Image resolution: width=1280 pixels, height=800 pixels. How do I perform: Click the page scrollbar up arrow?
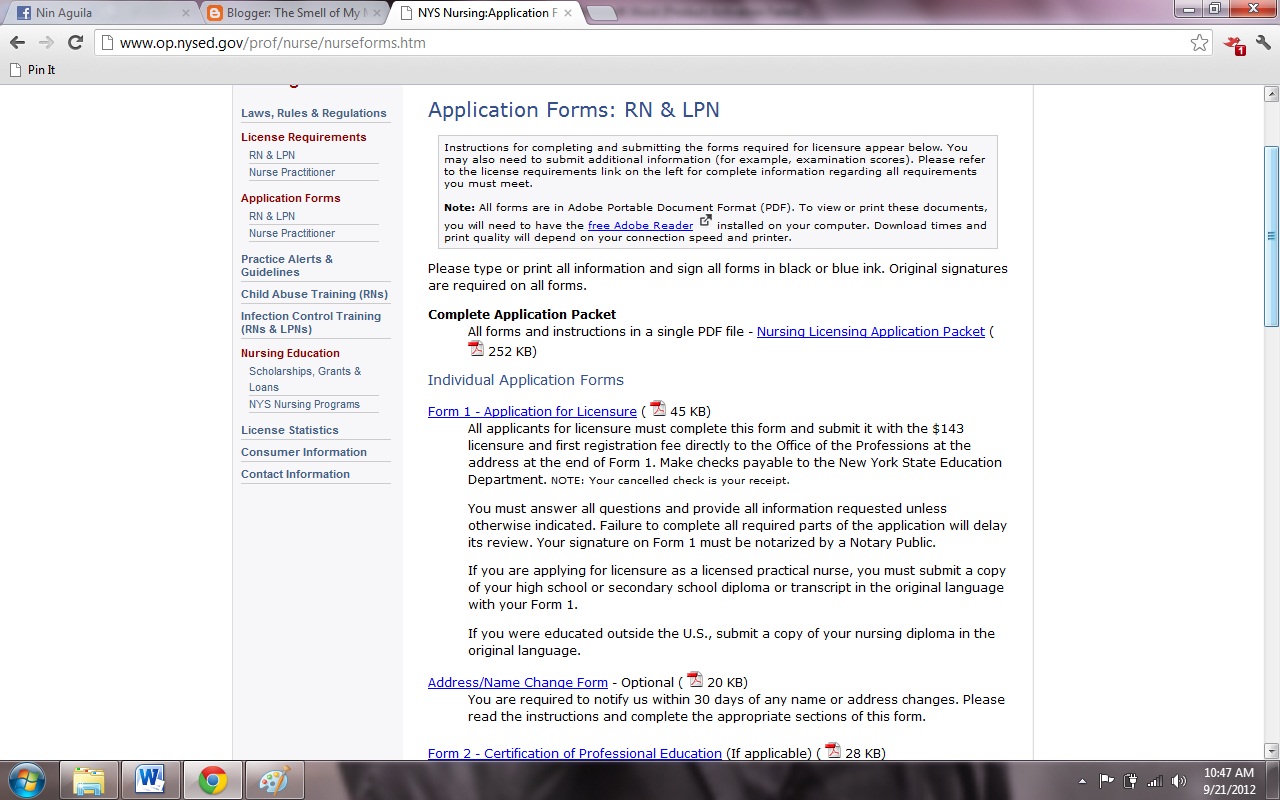(x=1271, y=94)
